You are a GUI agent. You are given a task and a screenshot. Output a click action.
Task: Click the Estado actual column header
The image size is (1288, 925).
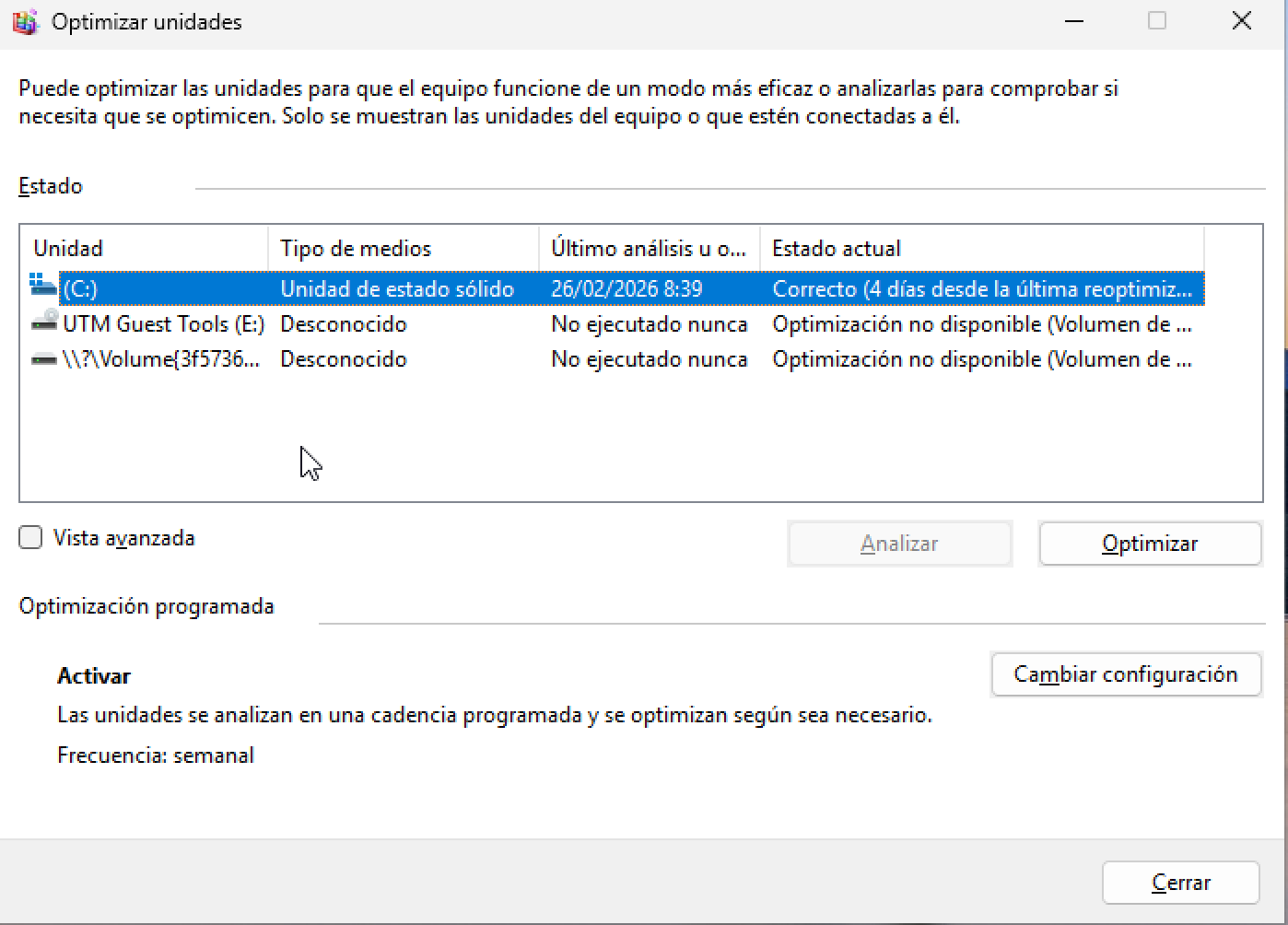[x=982, y=248]
